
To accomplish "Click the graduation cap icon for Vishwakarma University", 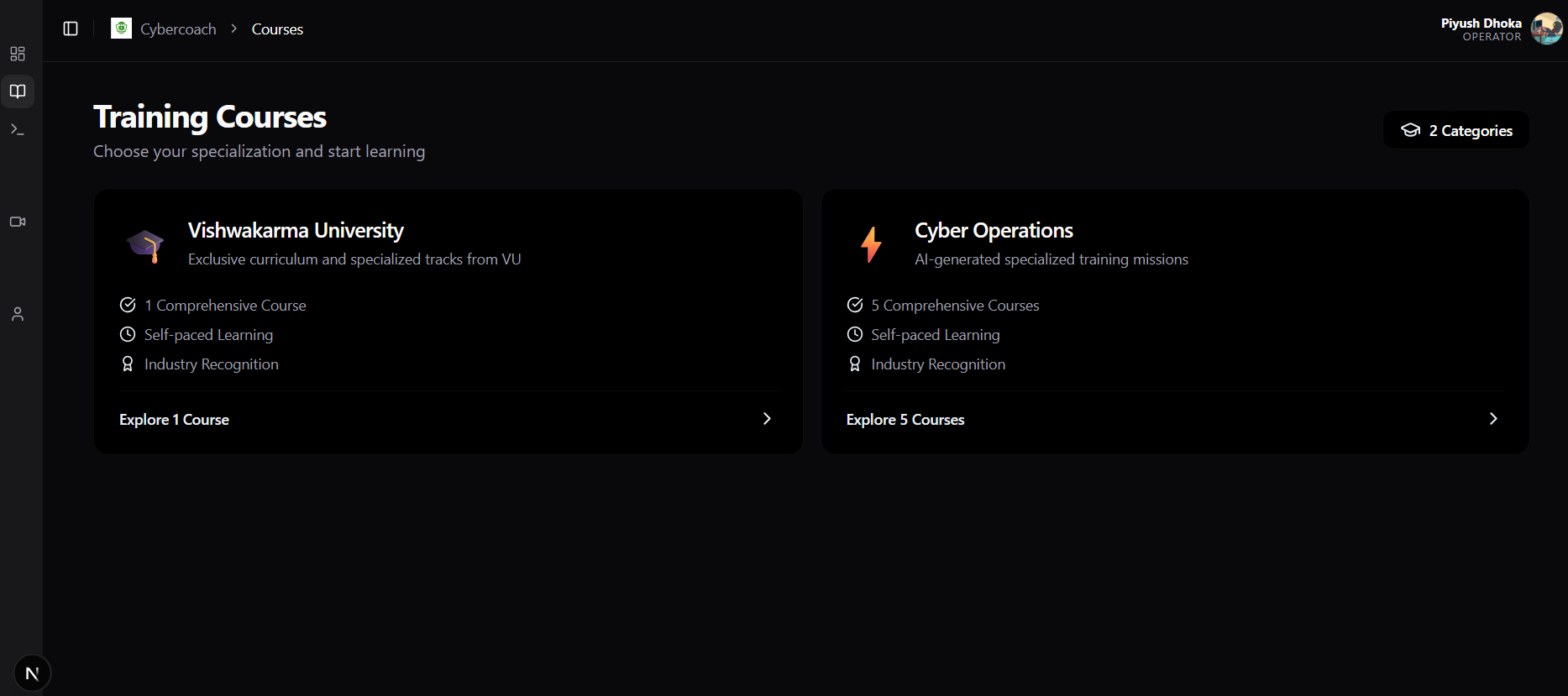I will (145, 245).
